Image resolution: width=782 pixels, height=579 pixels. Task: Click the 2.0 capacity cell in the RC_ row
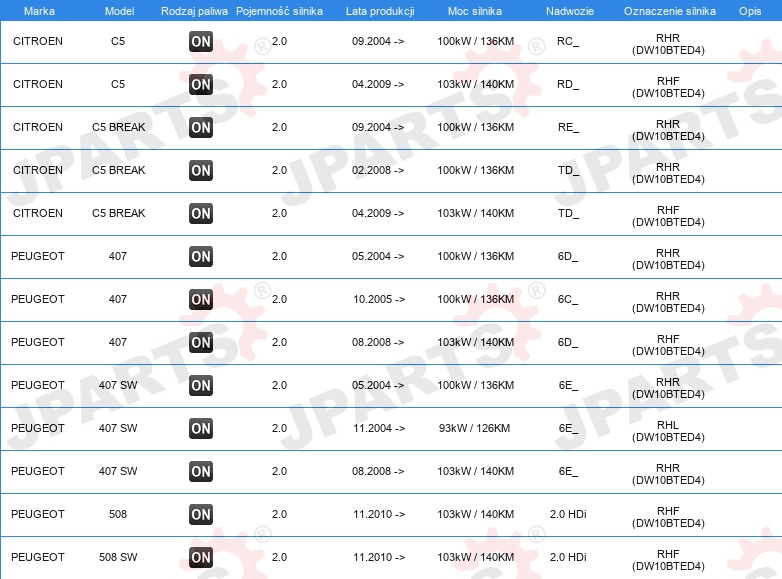point(279,41)
